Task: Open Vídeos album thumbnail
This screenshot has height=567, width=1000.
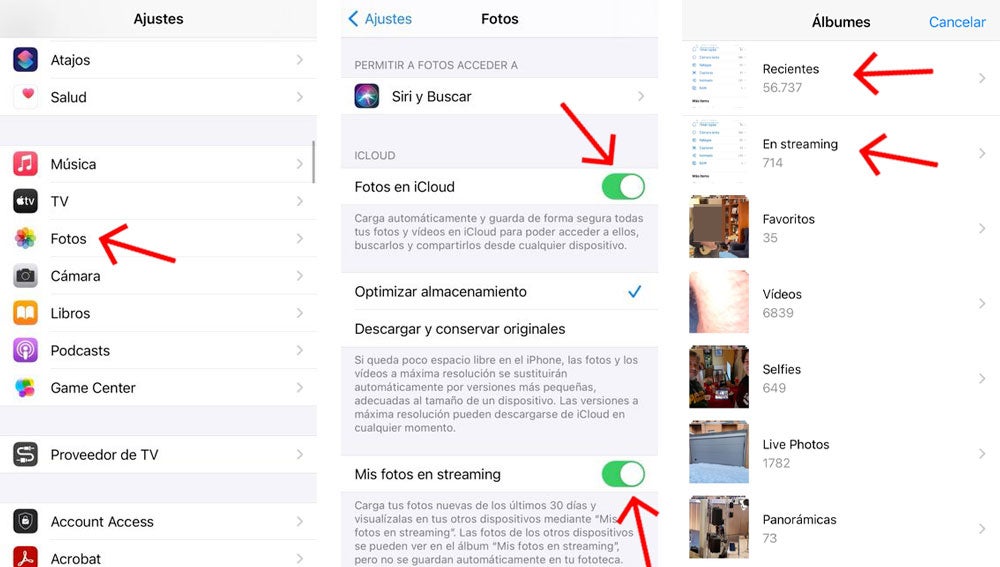Action: tap(719, 302)
